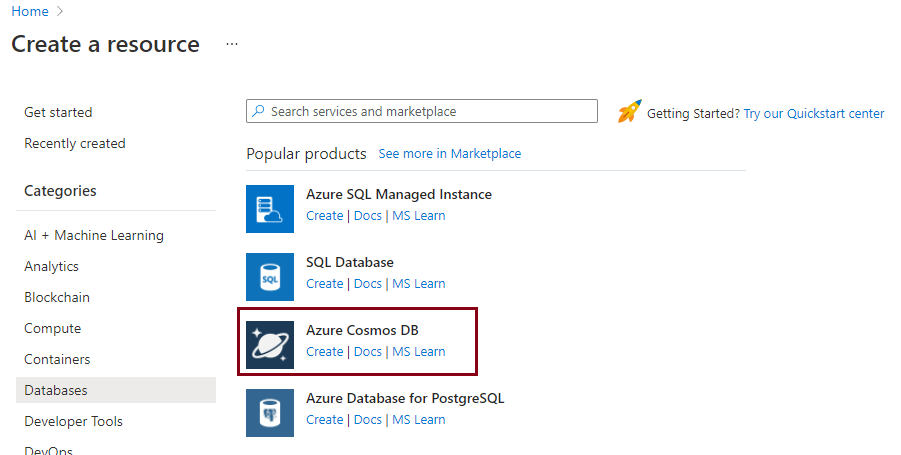Click Create under Azure Database for PostgreSQL
901x455 pixels.
point(325,420)
